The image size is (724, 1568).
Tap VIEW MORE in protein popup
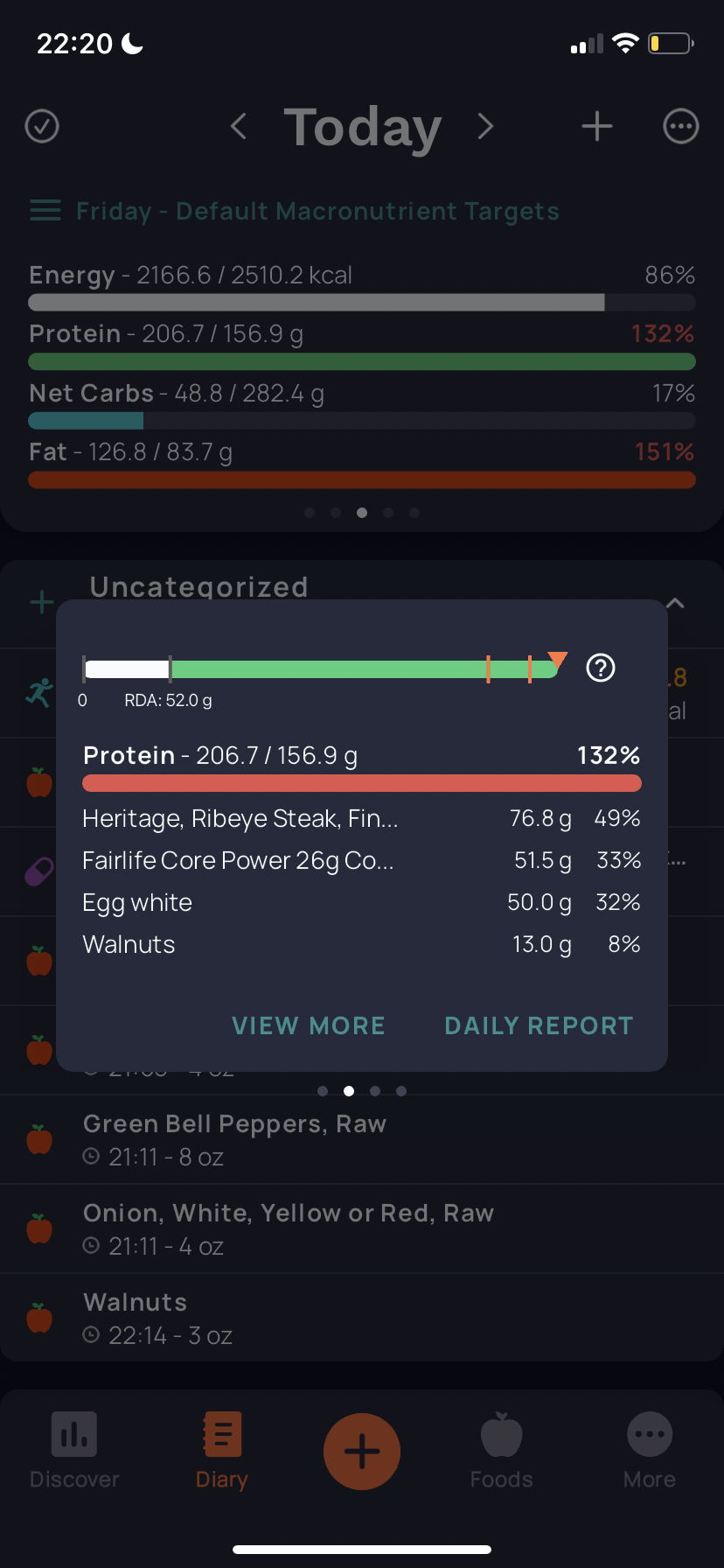click(x=309, y=1025)
